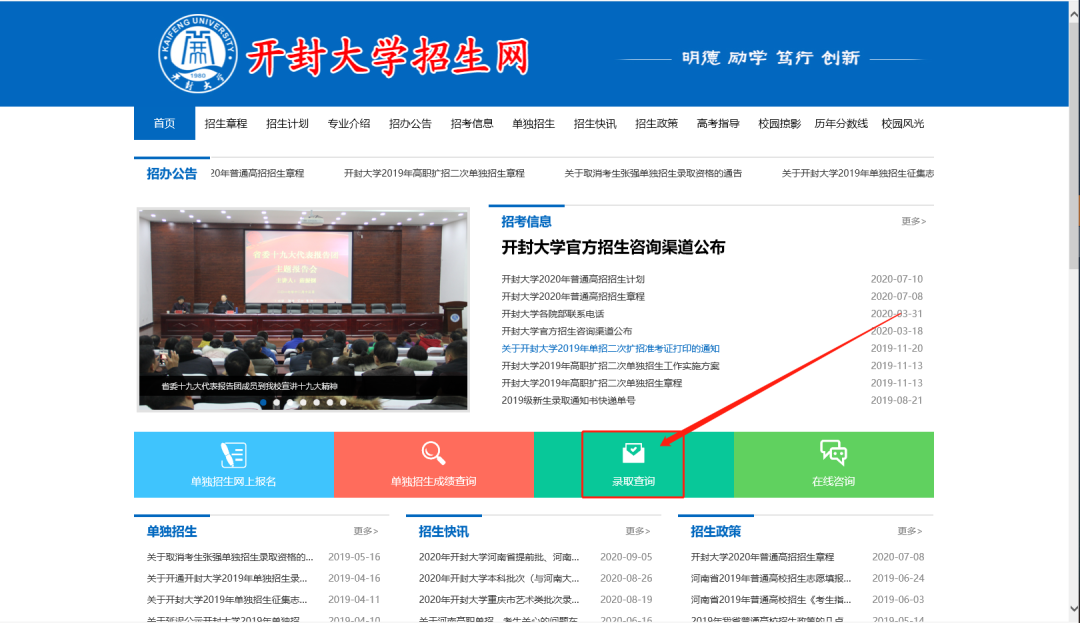Open 2019级新生录取通知书快递单号 link
The image size is (1080, 623).
point(568,400)
